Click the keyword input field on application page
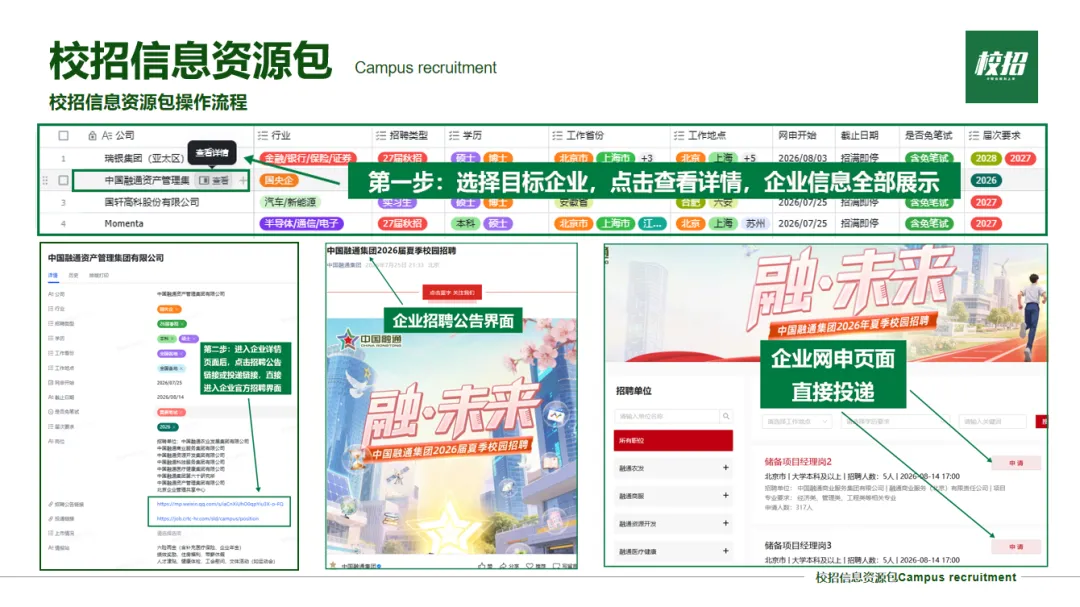 point(993,421)
